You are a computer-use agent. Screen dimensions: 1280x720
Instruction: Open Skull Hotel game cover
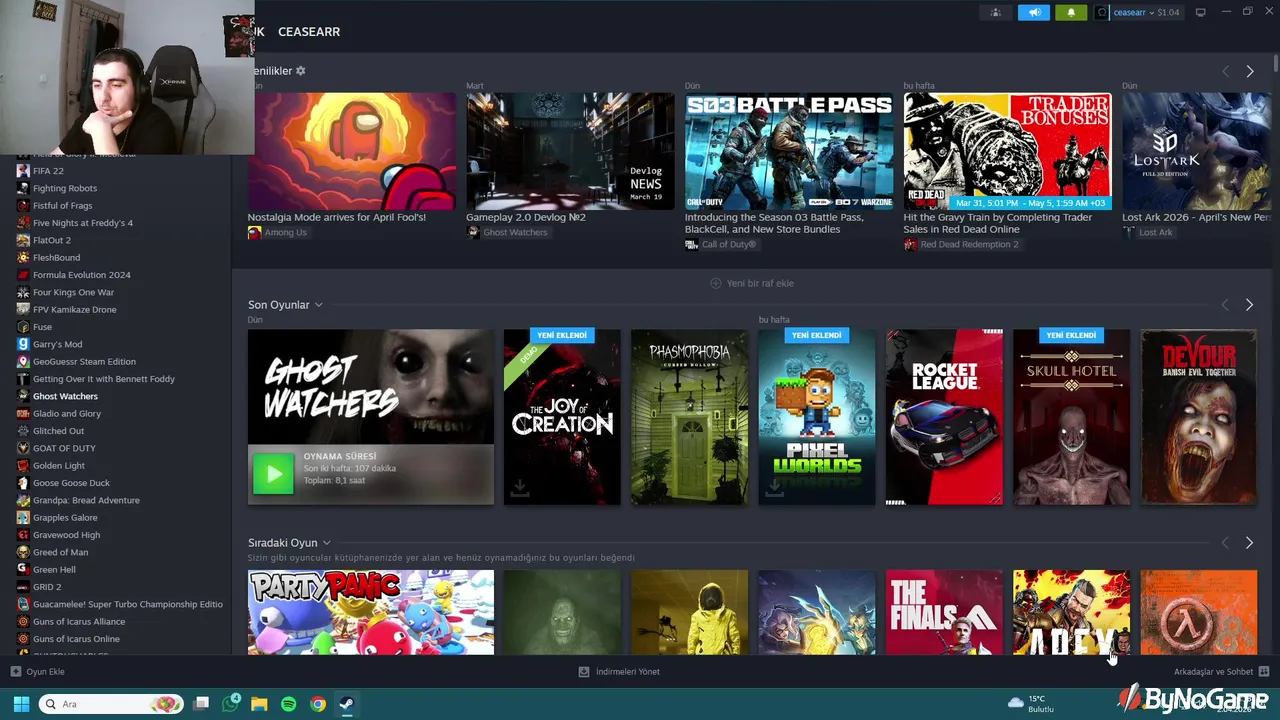(x=1071, y=417)
